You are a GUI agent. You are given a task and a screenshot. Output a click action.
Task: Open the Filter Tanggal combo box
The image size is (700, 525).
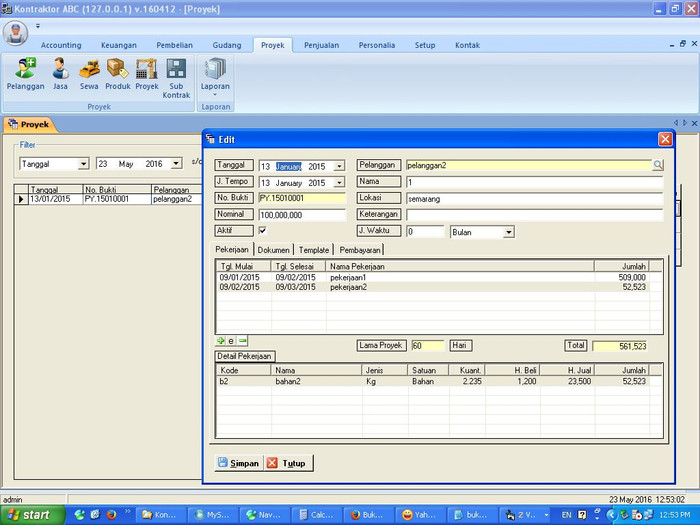83,163
